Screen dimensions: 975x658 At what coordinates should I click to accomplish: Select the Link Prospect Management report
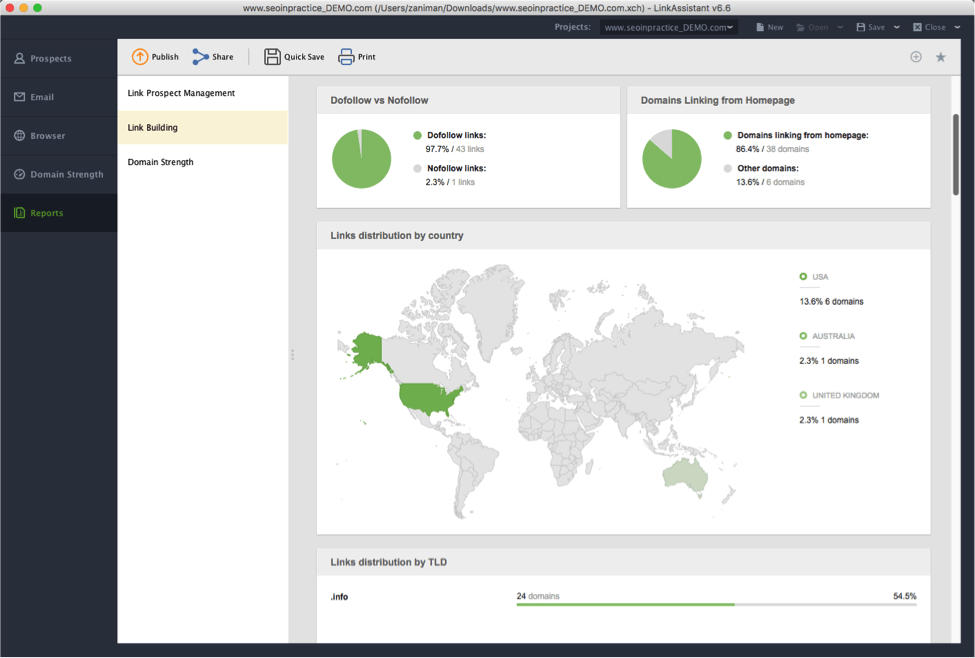pos(181,93)
